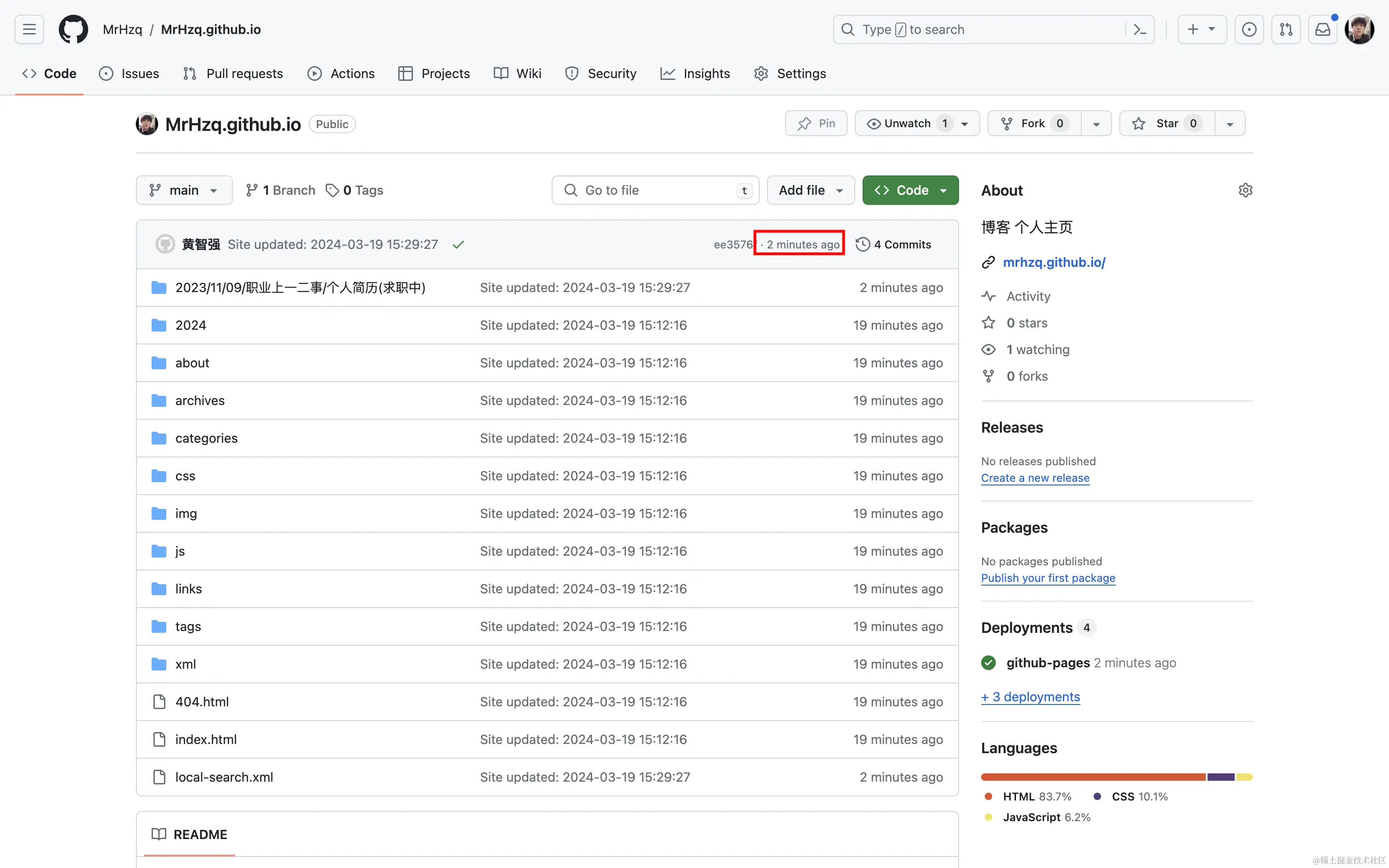The image size is (1389, 868).
Task: View the 1 Branch link
Action: 280,190
